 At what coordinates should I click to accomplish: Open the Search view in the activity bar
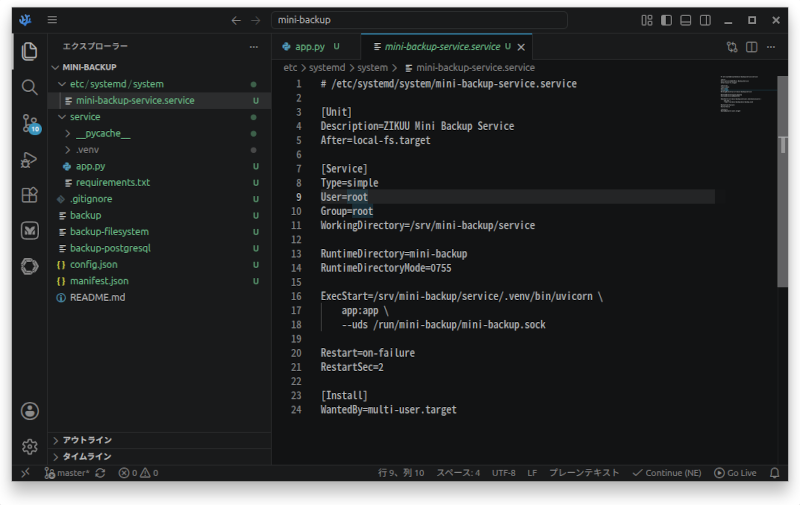pos(29,87)
